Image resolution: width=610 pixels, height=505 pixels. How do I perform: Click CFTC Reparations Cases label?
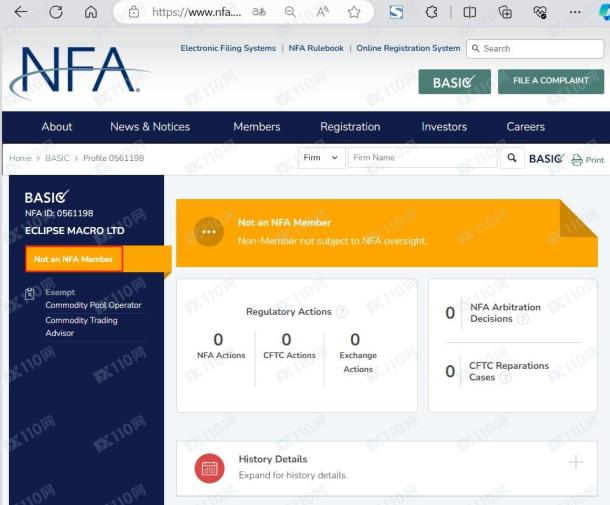coord(509,372)
